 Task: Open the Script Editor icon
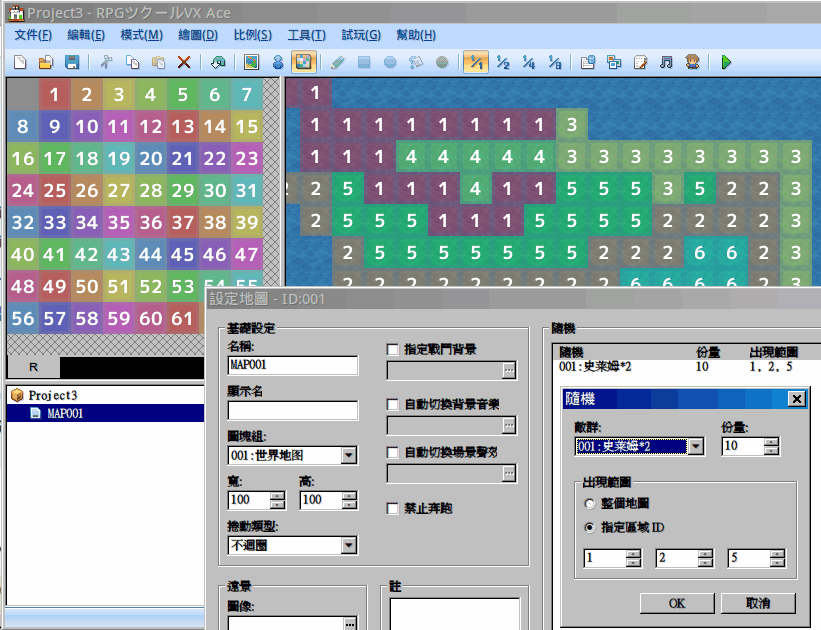pos(640,62)
